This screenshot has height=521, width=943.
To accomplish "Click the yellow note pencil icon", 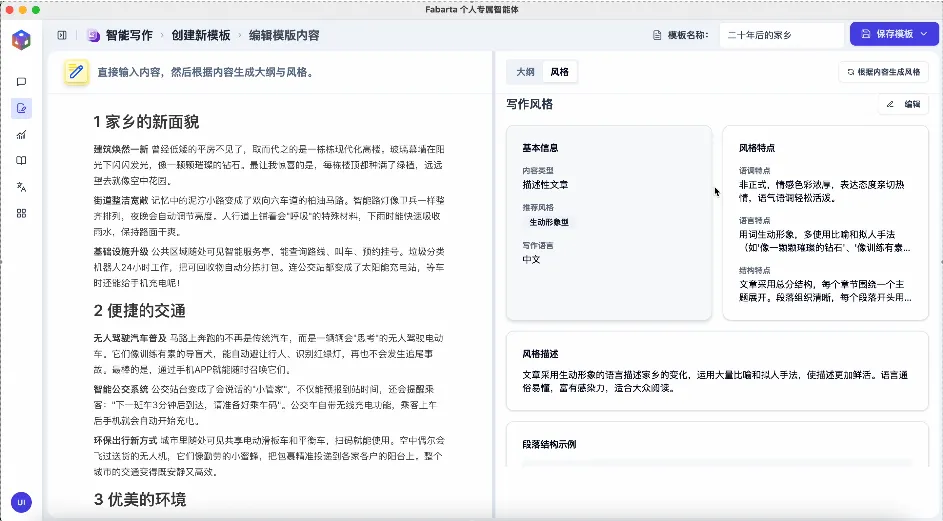I will coord(76,72).
